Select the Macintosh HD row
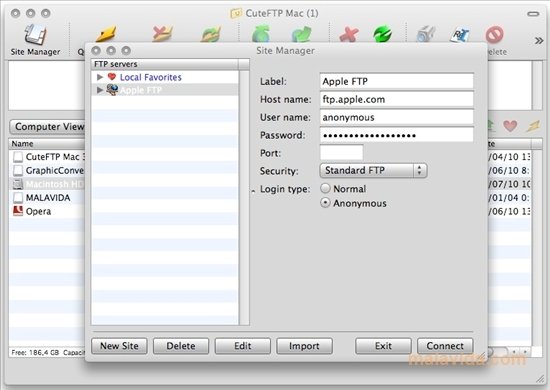The height and width of the screenshot is (390, 550). coord(47,184)
